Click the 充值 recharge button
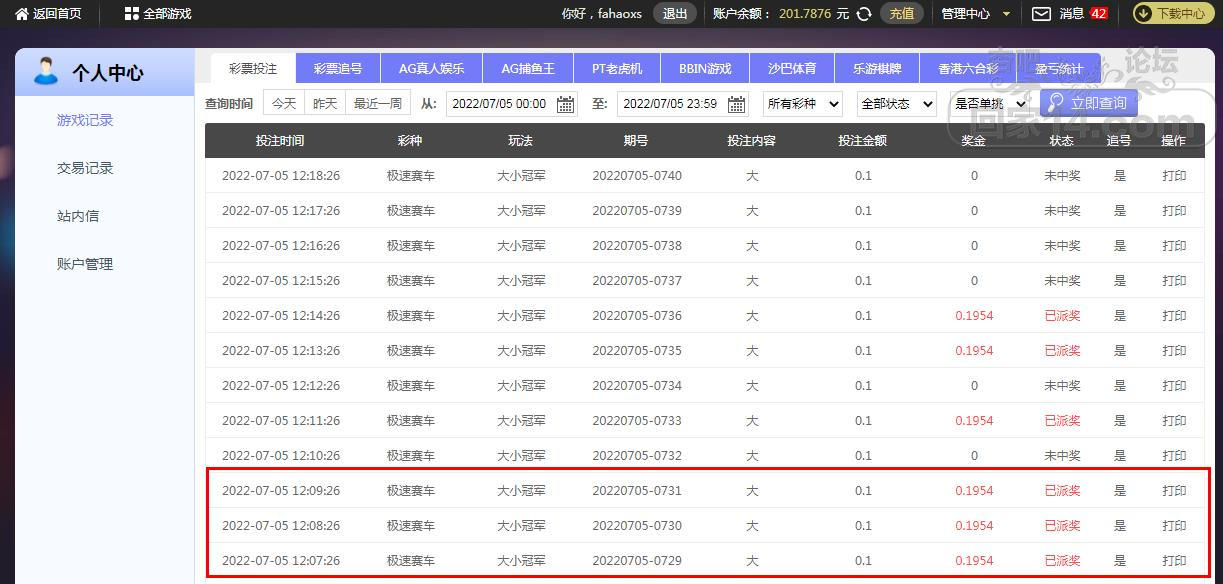The width and height of the screenshot is (1223, 584). (x=901, y=14)
